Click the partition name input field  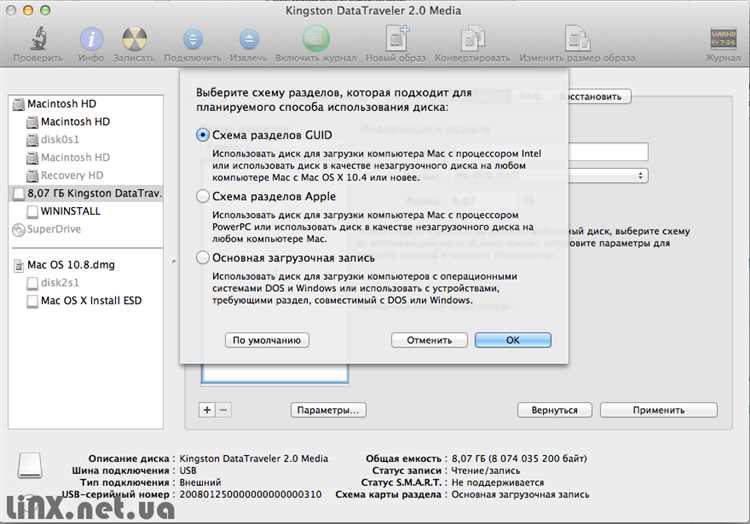pyautogui.click(x=608, y=152)
